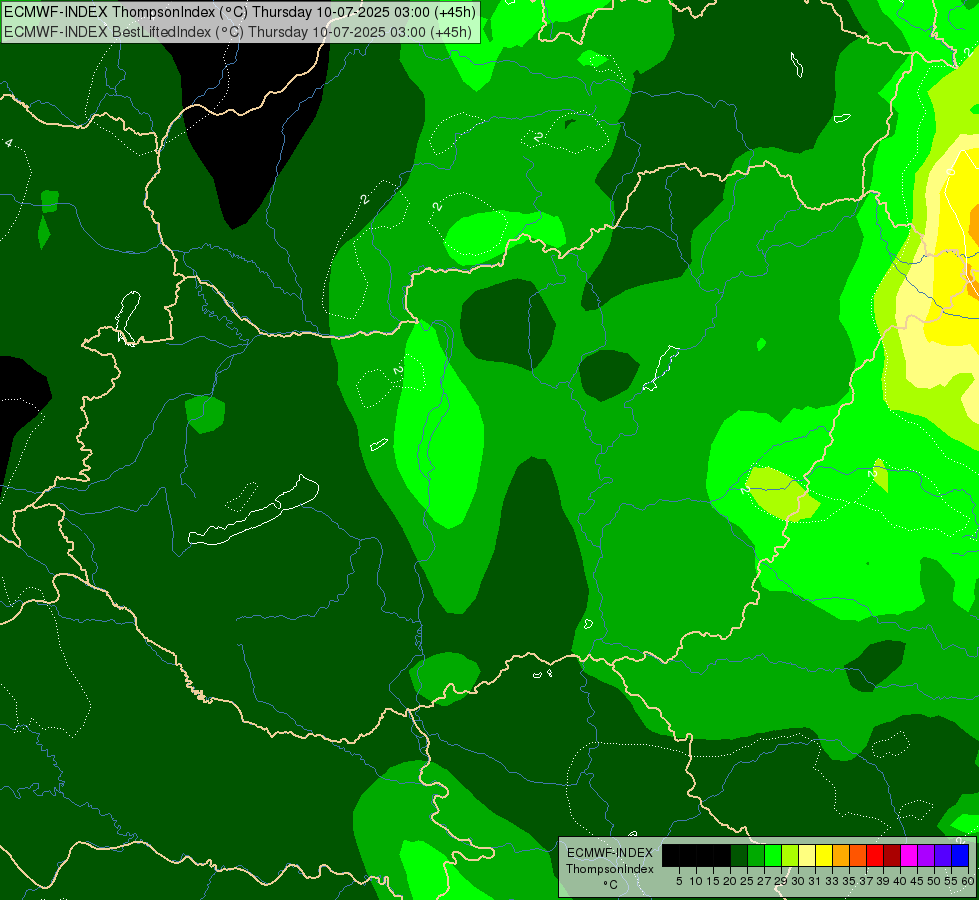
Task: Select the bright red 37-39 legend swatch
Action: (x=875, y=855)
